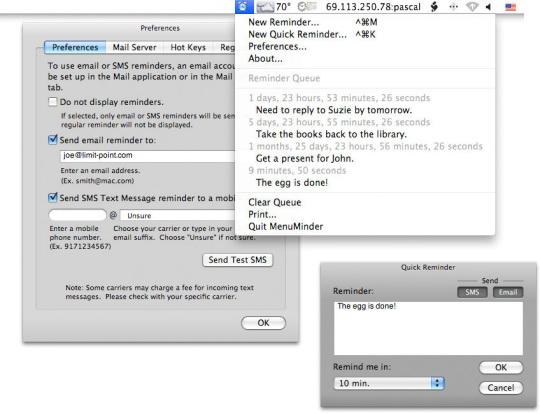Click the 69.113.250.78:pascal IP address status item

pyautogui.click(x=373, y=7)
